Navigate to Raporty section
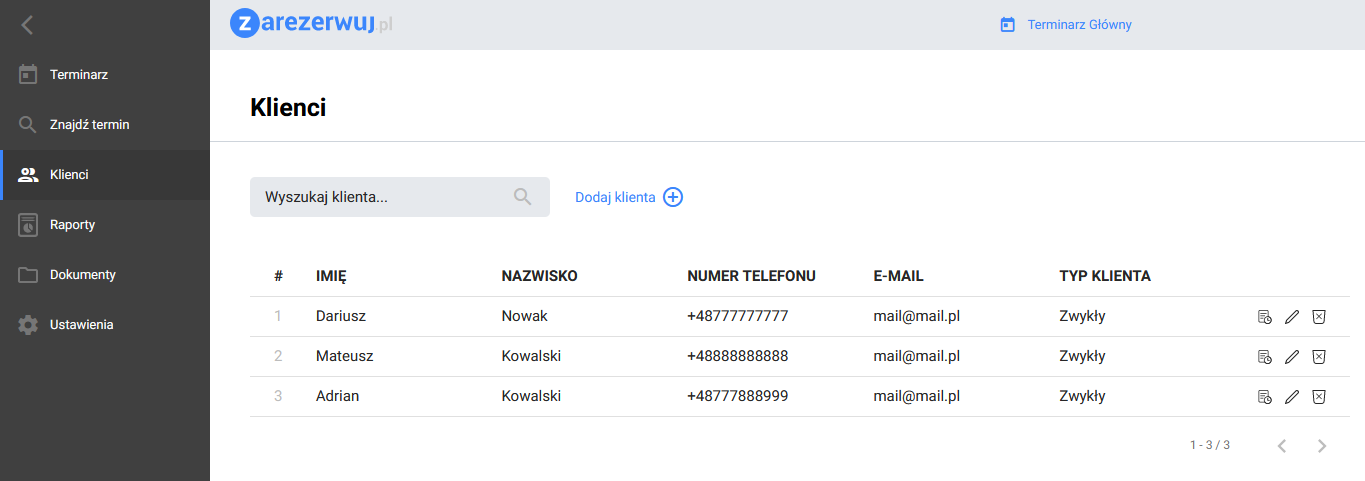Image resolution: width=1365 pixels, height=481 pixels. [72, 225]
